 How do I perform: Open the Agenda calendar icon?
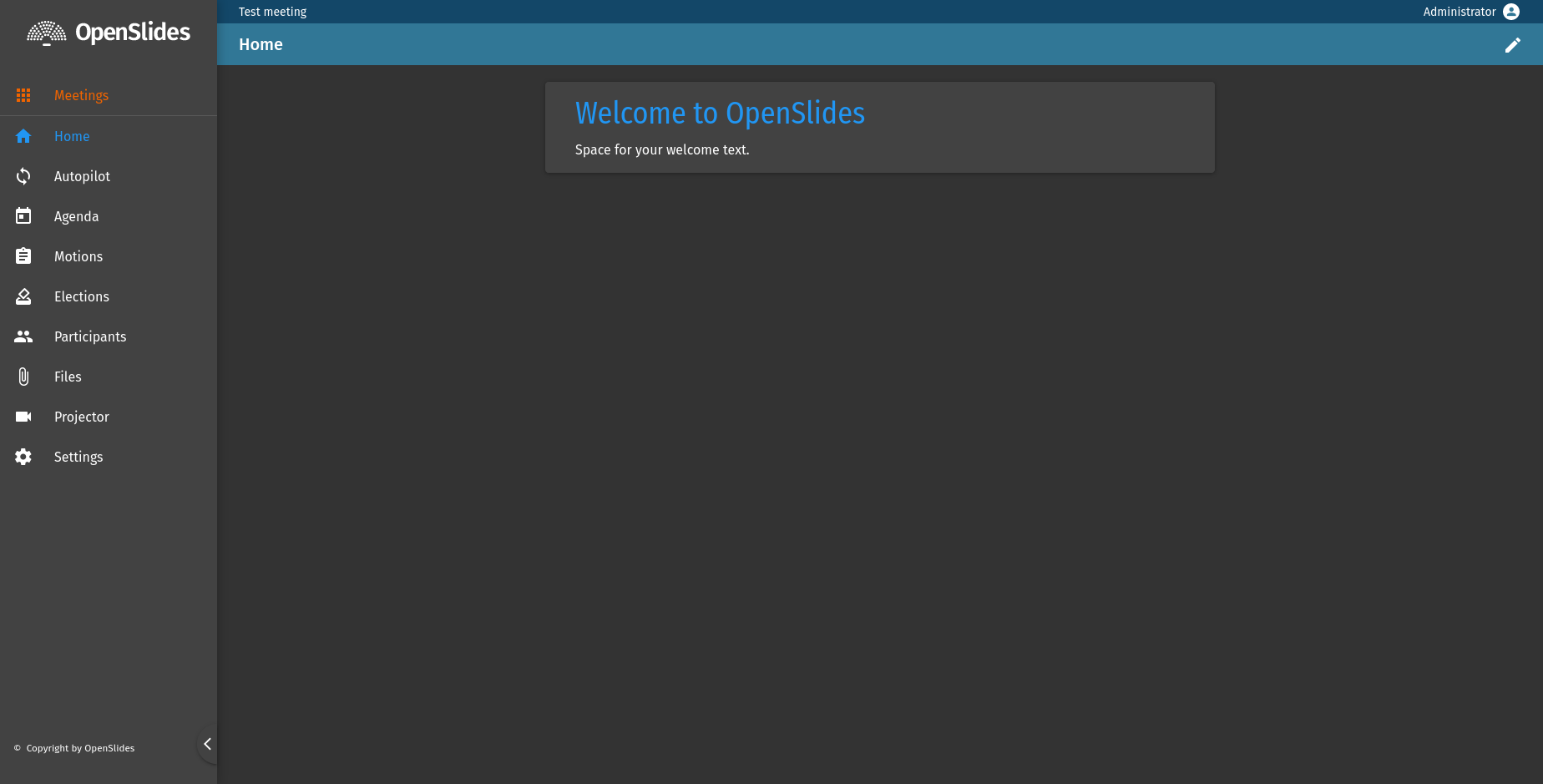23,215
